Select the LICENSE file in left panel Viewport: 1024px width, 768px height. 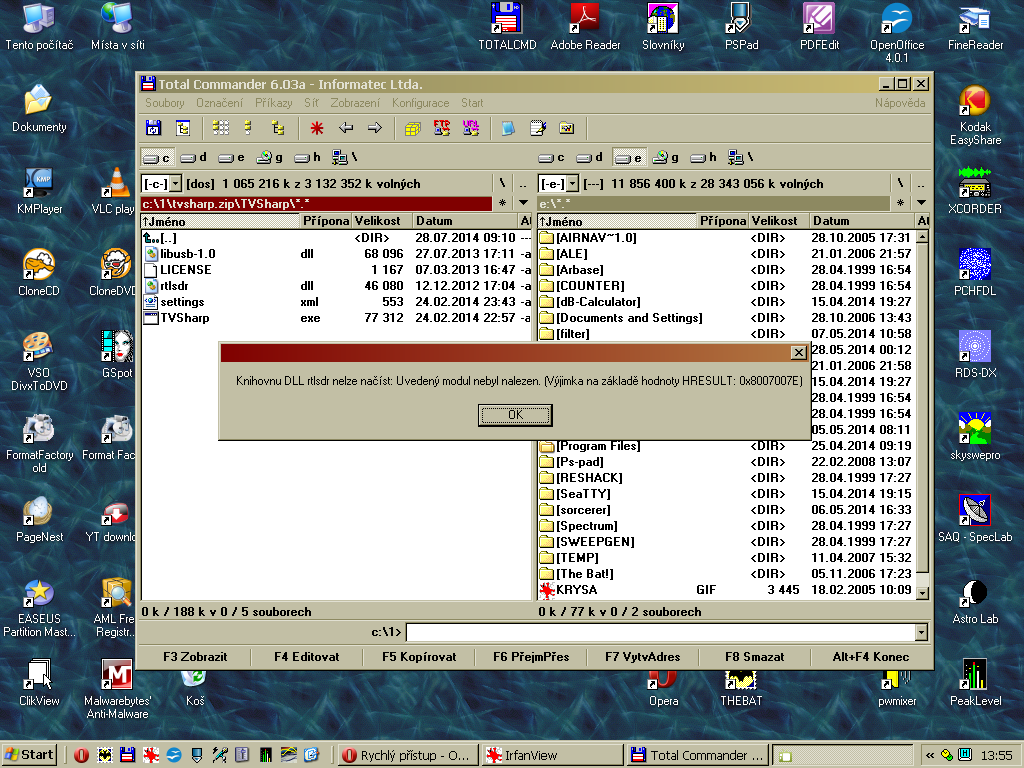point(337,270)
